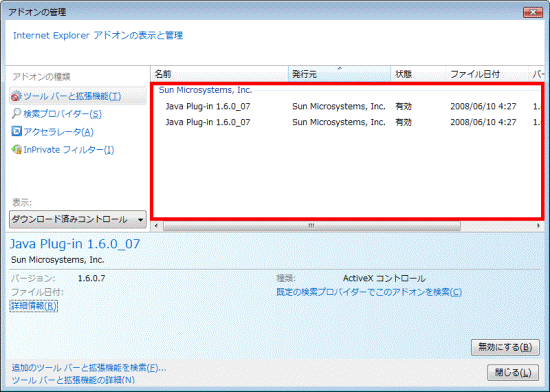The height and width of the screenshot is (392, 550).
Task: Sort list by 状態 column header
Action: click(418, 74)
